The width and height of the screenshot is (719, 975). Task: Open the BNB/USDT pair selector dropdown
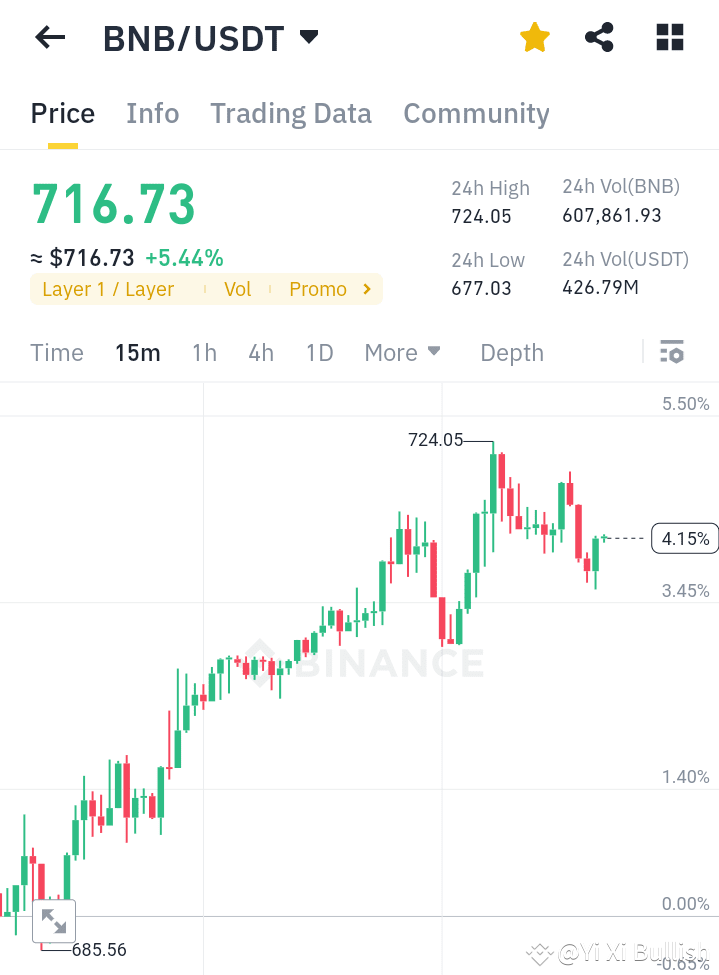[309, 37]
